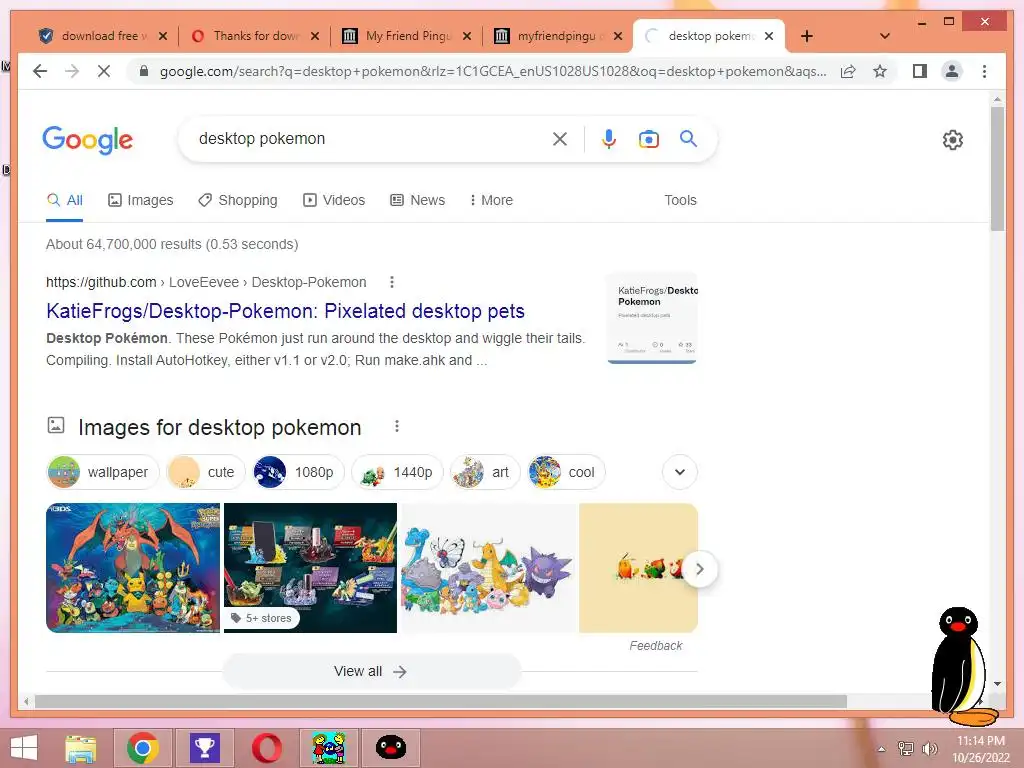
Task: Submit the search with the magnifier icon
Action: tap(688, 138)
